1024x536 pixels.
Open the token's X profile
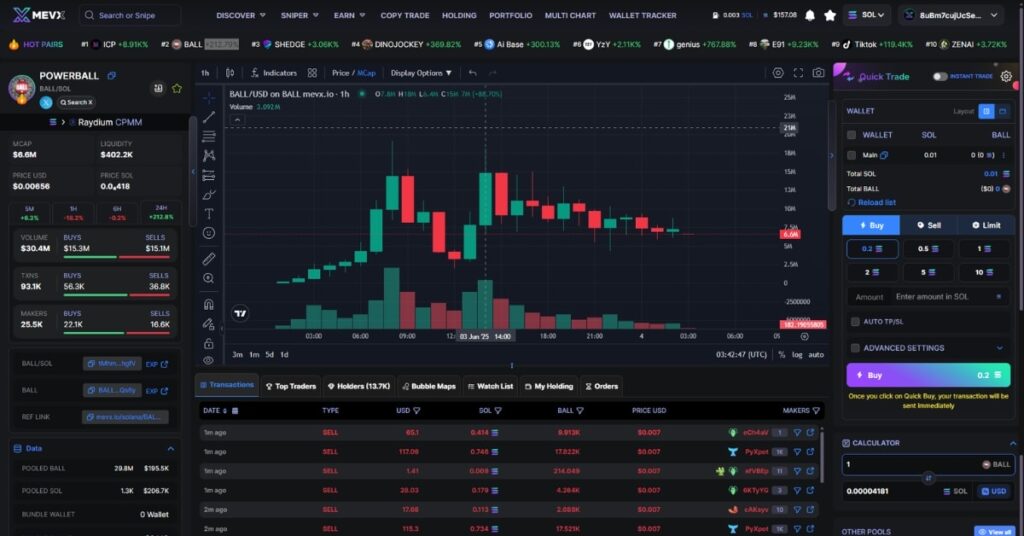click(46, 102)
